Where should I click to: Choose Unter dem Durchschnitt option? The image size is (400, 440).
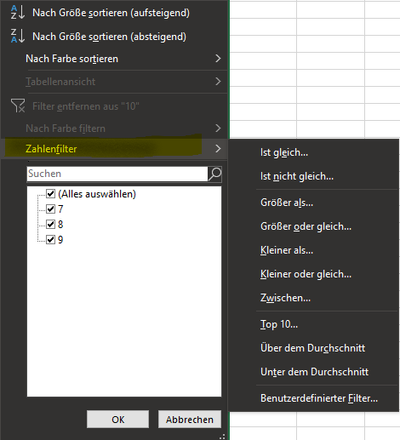pyautogui.click(x=314, y=372)
